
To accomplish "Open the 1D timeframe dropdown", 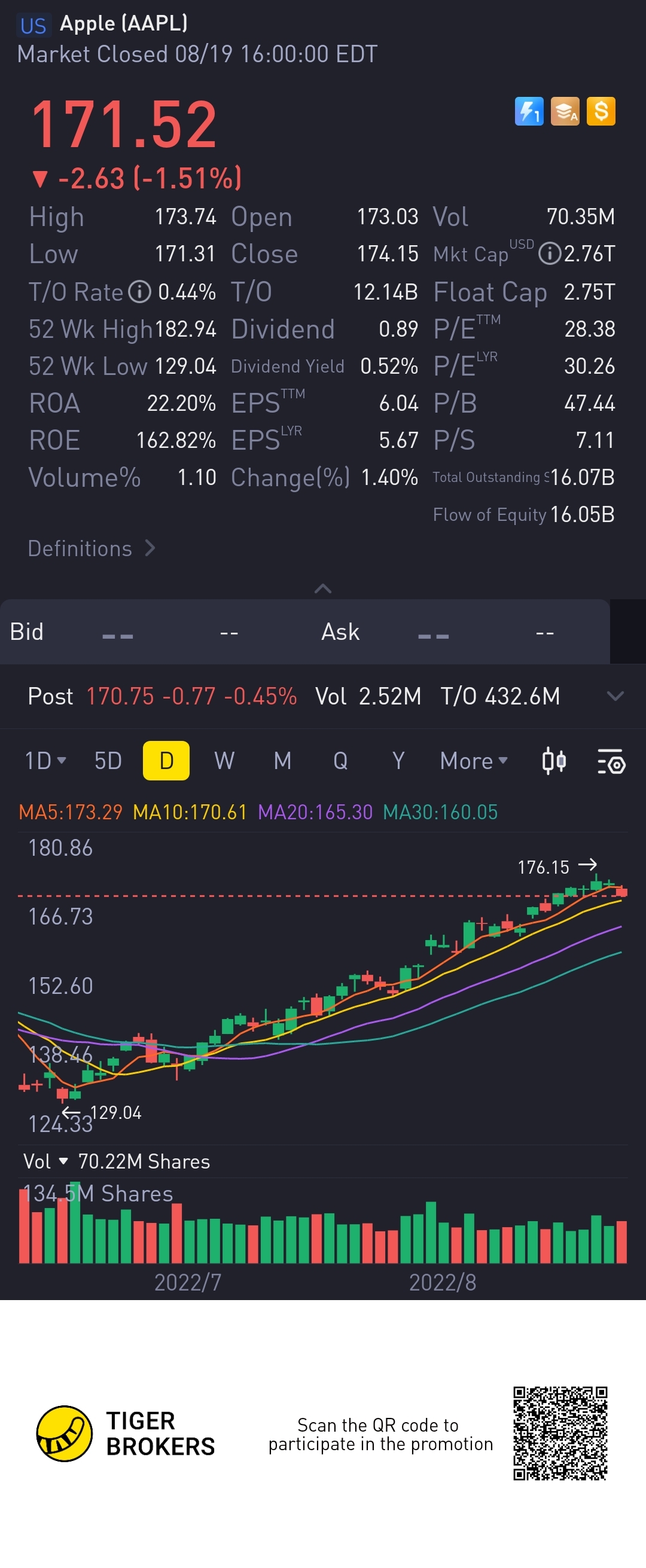I will point(45,761).
